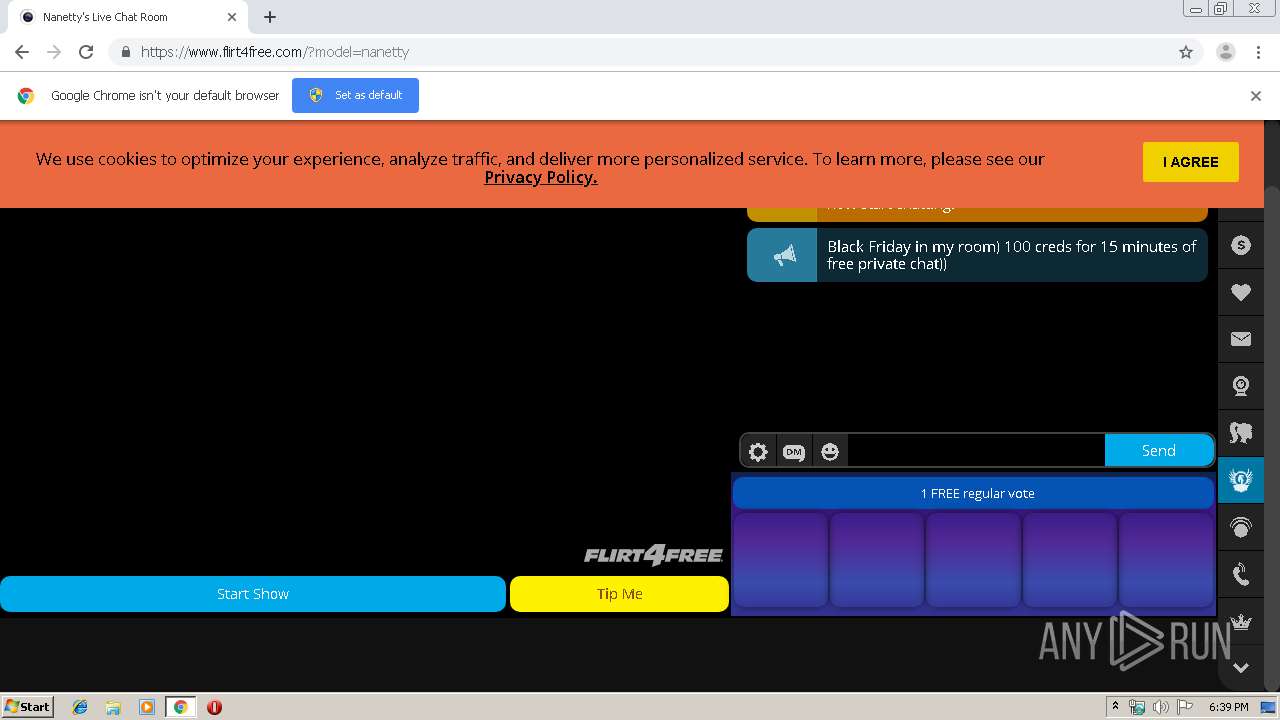This screenshot has height=720, width=1280.
Task: Select the first purple vote tile
Action: 781,559
